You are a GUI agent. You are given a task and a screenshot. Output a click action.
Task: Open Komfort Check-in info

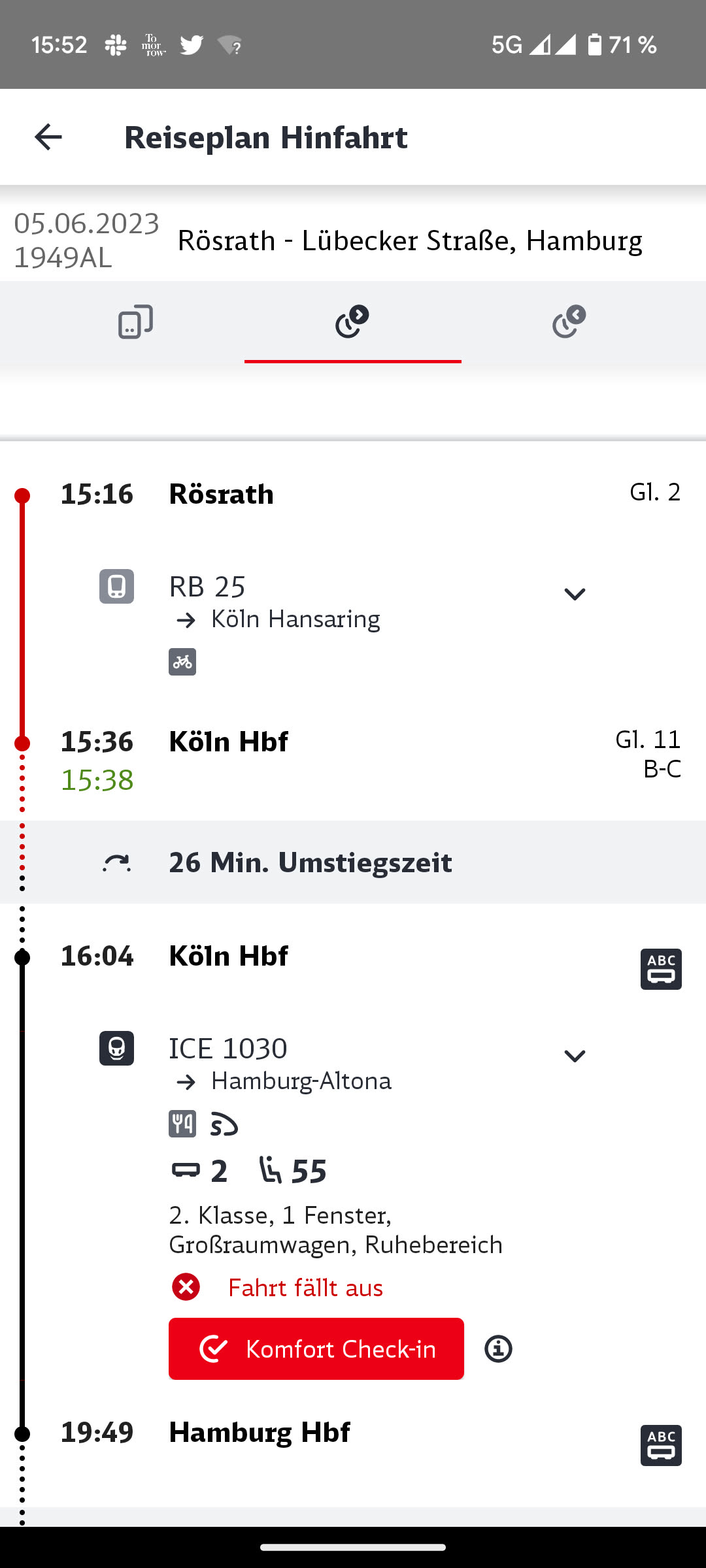(498, 1348)
